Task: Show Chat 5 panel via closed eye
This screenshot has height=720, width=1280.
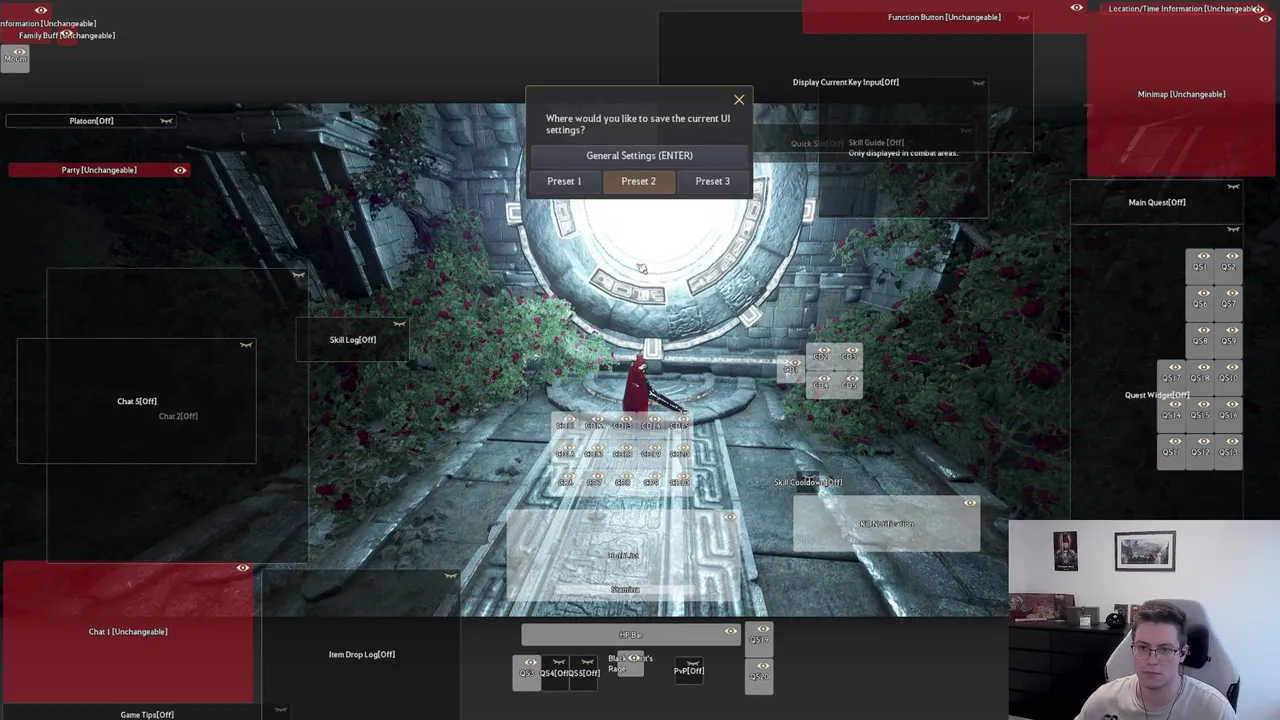Action: tap(245, 345)
